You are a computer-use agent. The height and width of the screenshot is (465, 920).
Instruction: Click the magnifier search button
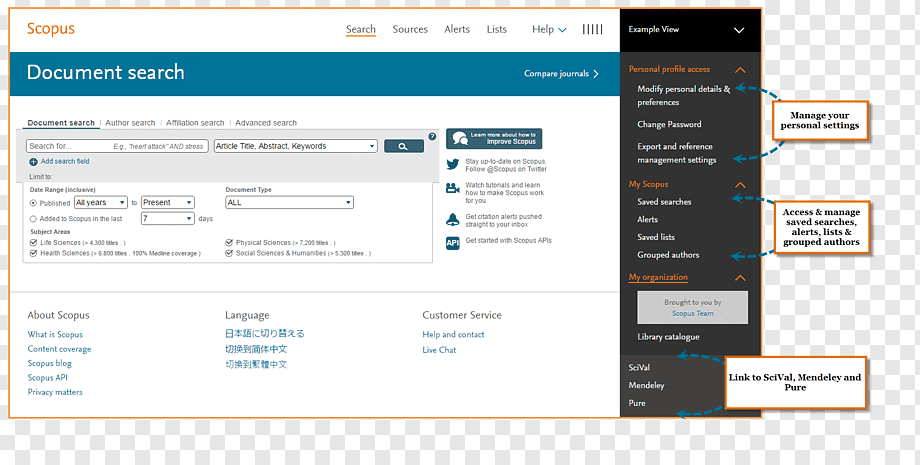404,146
